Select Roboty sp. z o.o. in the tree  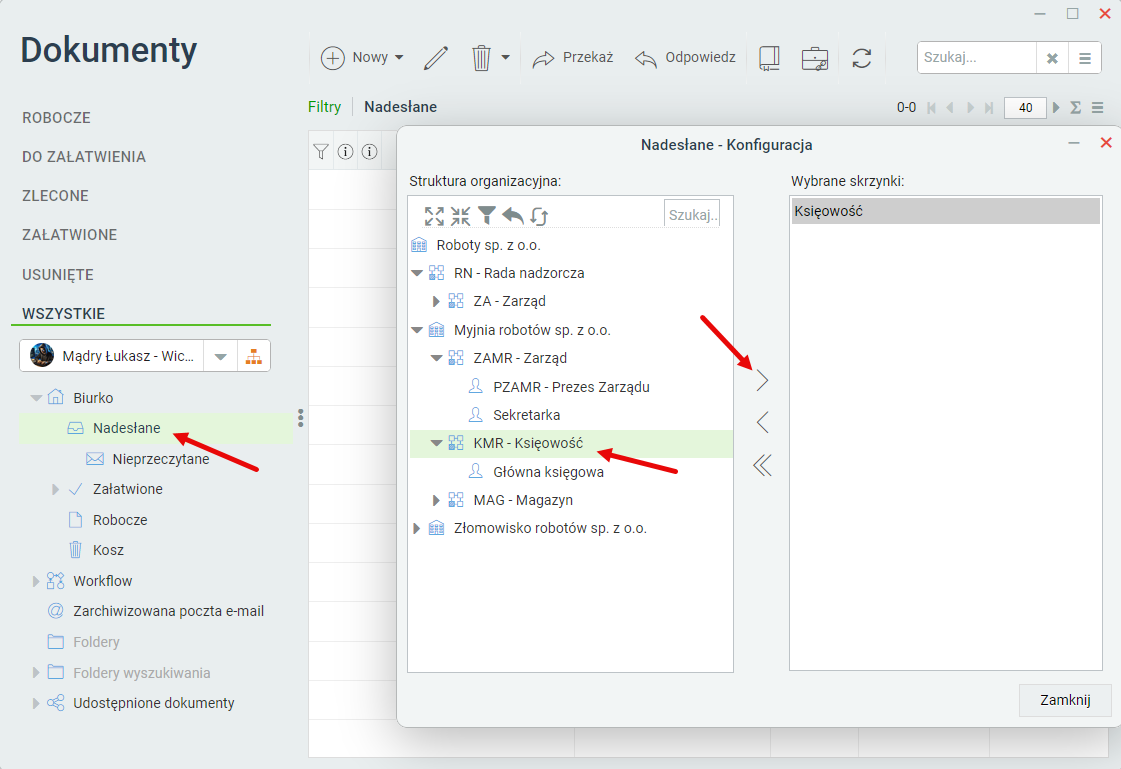pyautogui.click(x=488, y=245)
